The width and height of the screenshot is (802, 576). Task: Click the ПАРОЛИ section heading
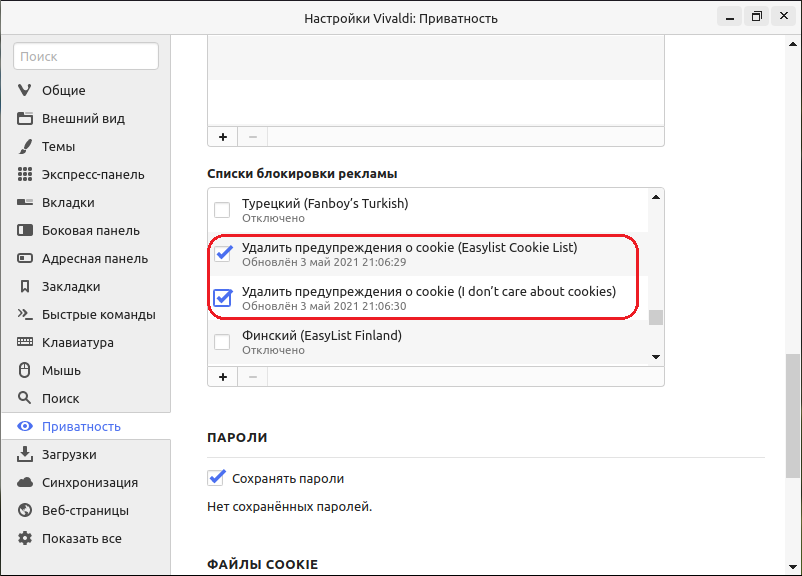click(x=237, y=438)
